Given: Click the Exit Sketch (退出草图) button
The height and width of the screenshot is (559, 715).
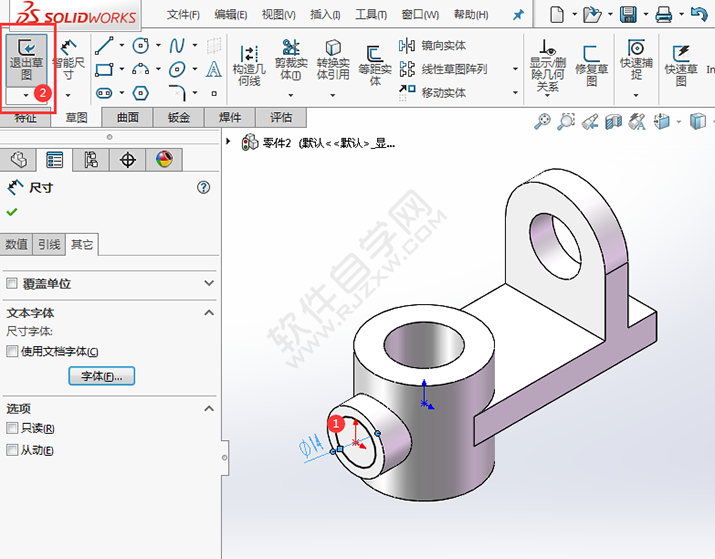Looking at the screenshot, I should 26,61.
